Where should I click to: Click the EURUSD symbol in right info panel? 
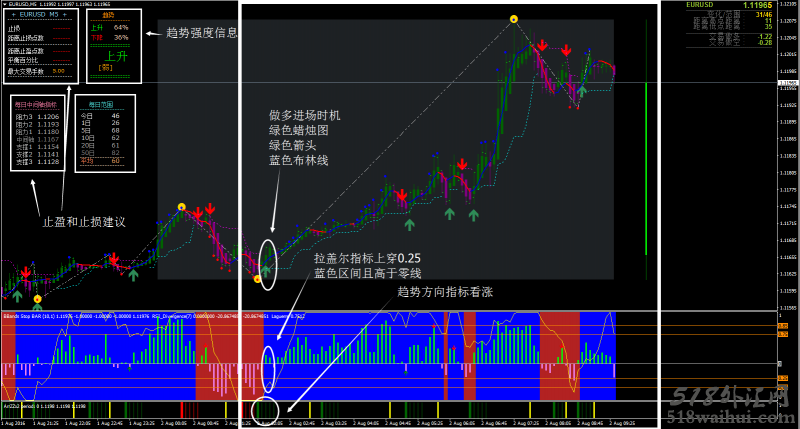[x=699, y=5]
